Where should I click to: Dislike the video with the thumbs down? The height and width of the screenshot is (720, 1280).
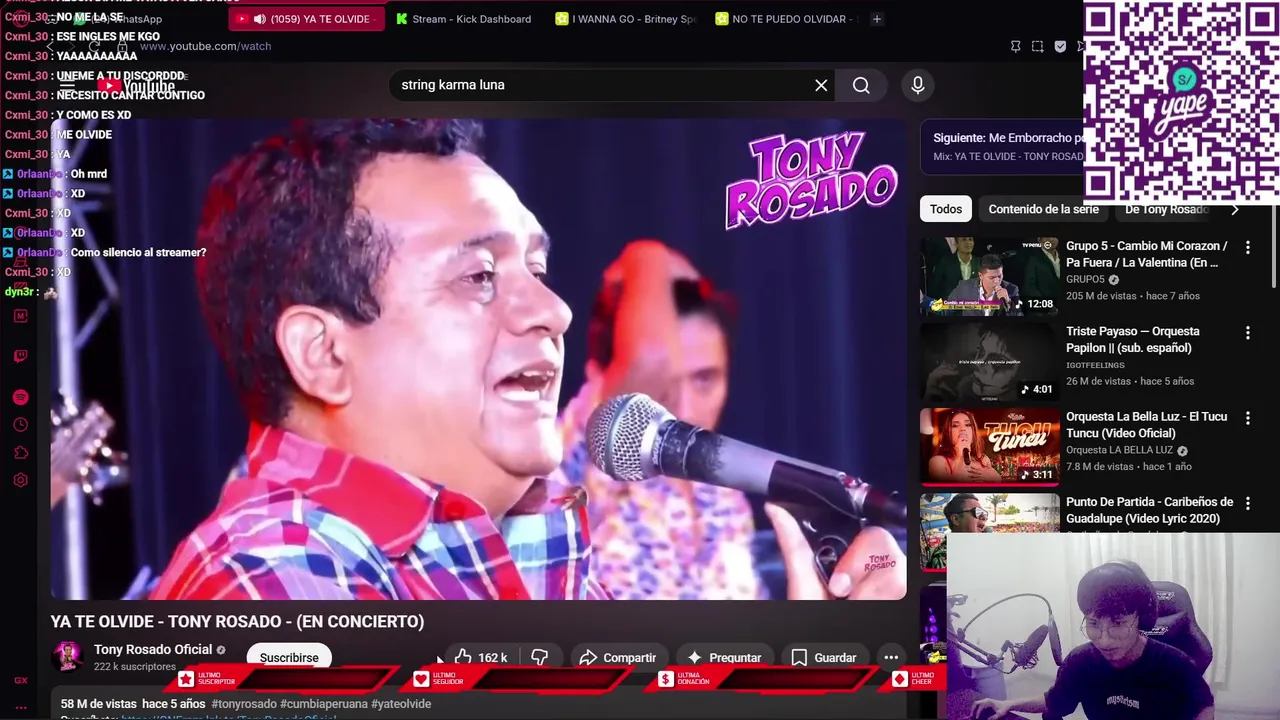click(540, 657)
